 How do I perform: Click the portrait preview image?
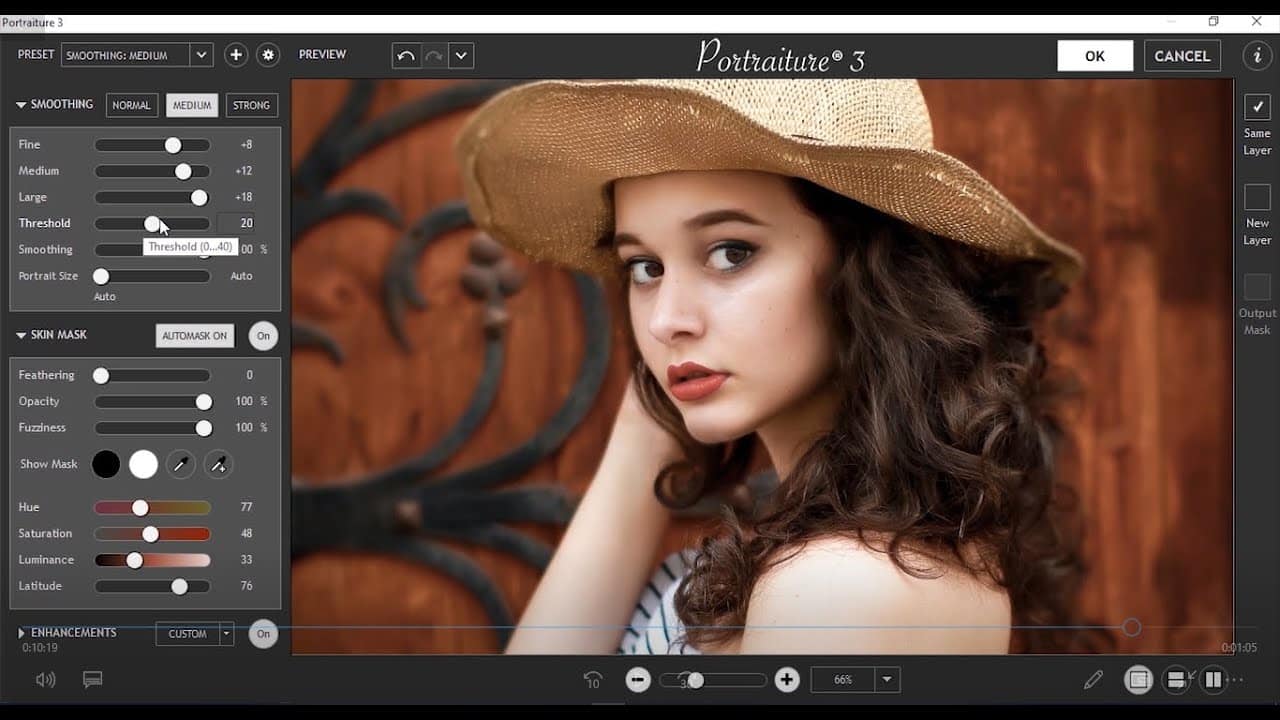point(762,366)
